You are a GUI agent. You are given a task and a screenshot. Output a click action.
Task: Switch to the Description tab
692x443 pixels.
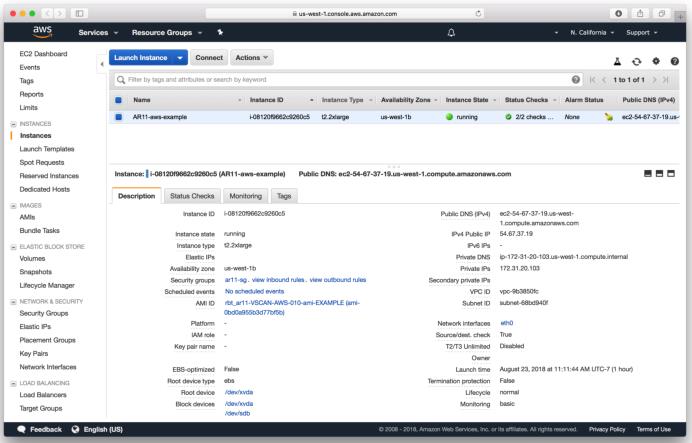[x=136, y=196]
